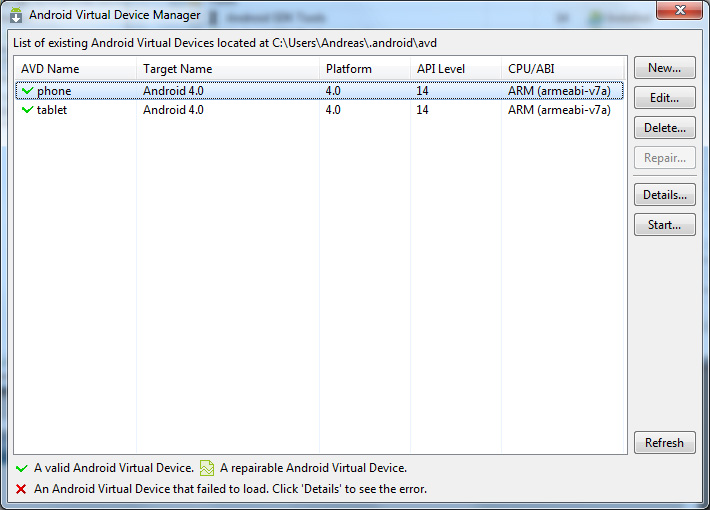Sort by the CPU/ABI column header
Viewport: 710px width, 510px height.
click(530, 69)
